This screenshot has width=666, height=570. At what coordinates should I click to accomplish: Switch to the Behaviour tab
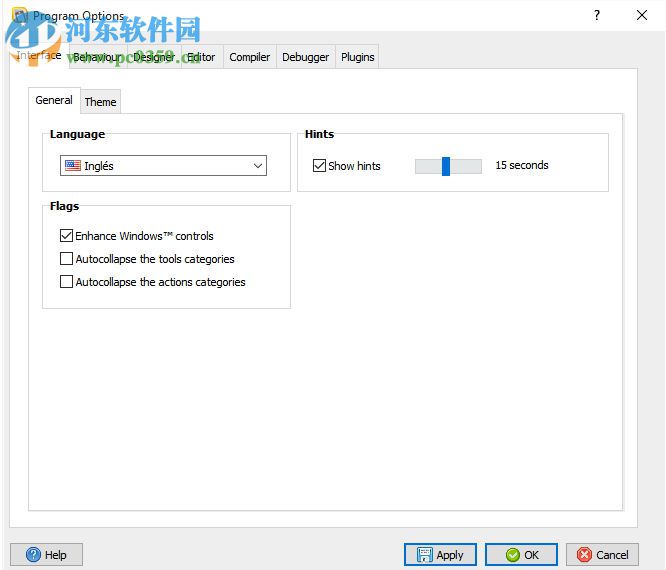click(97, 57)
